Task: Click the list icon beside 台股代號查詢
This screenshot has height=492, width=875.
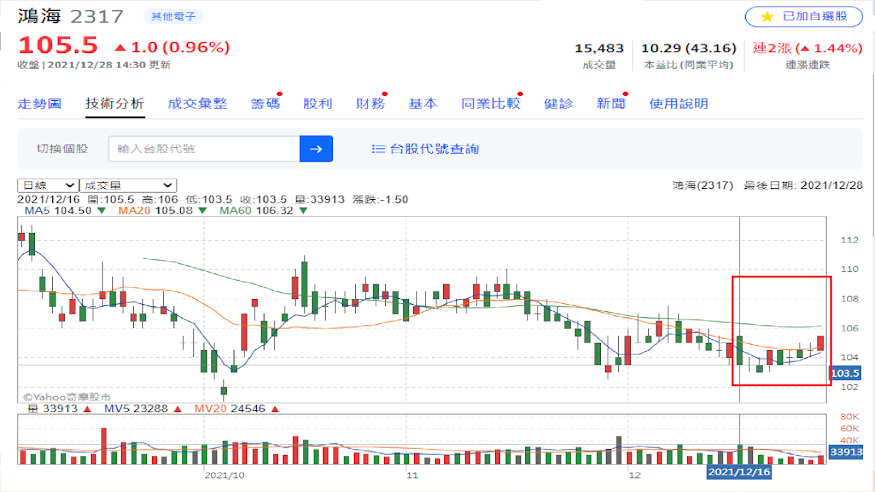Action: pos(378,149)
